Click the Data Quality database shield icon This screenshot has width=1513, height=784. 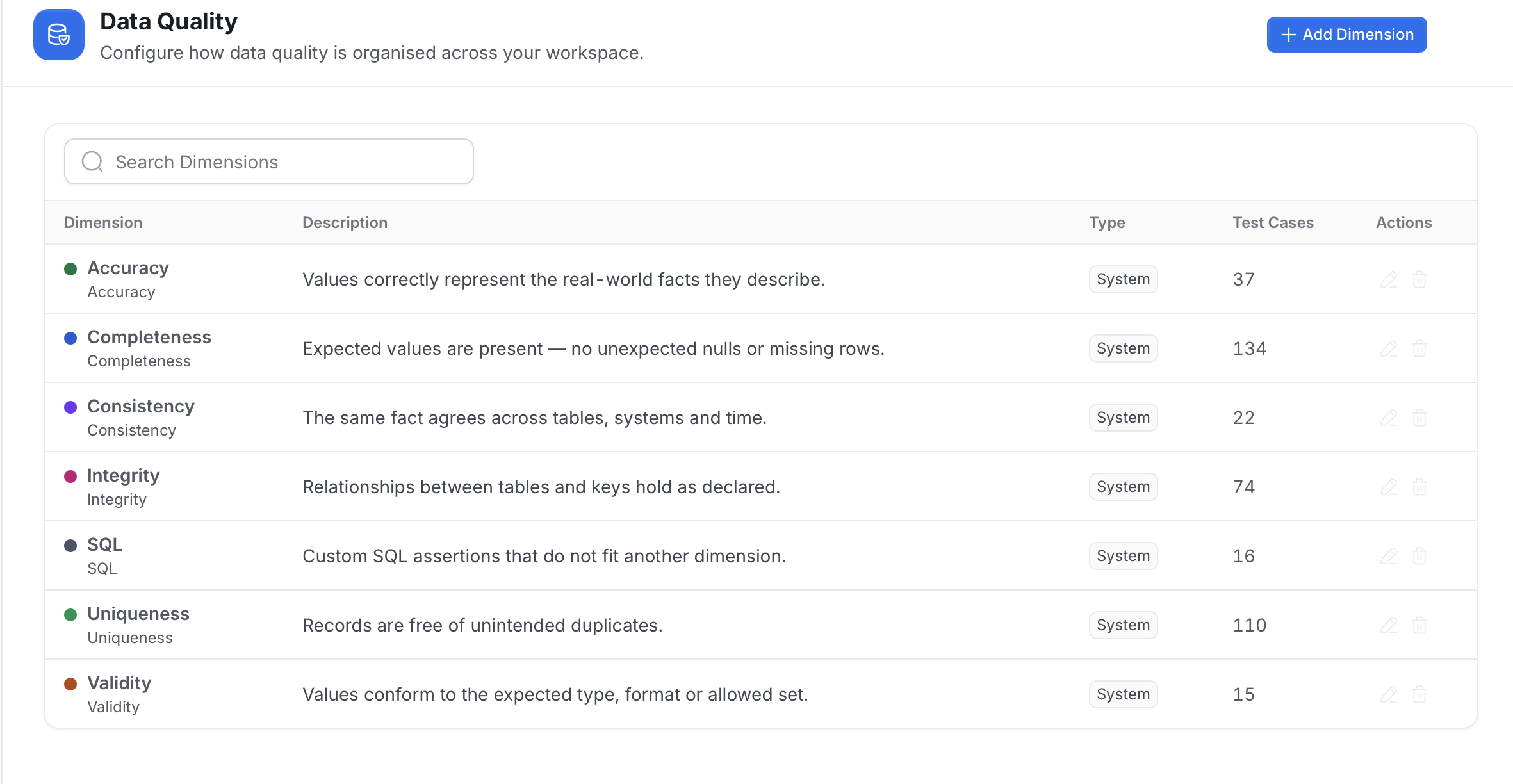pyautogui.click(x=59, y=35)
